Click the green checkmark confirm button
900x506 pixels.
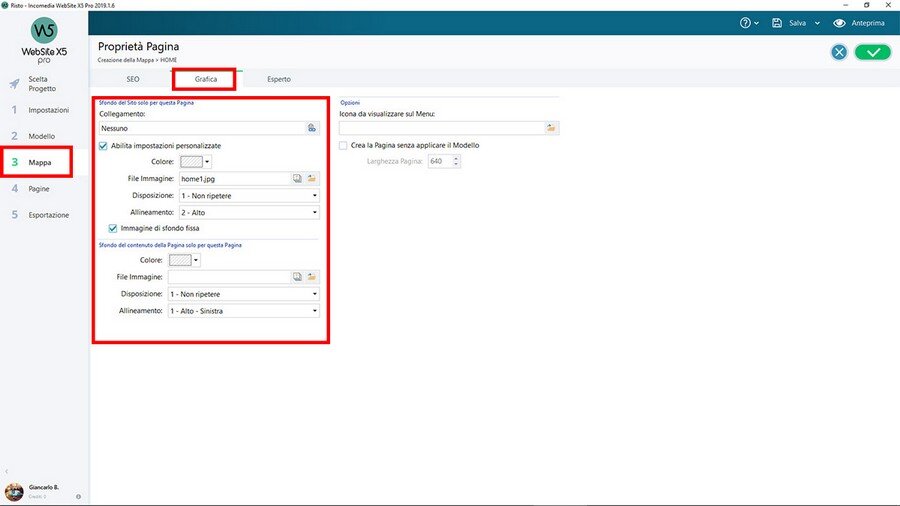click(x=872, y=52)
